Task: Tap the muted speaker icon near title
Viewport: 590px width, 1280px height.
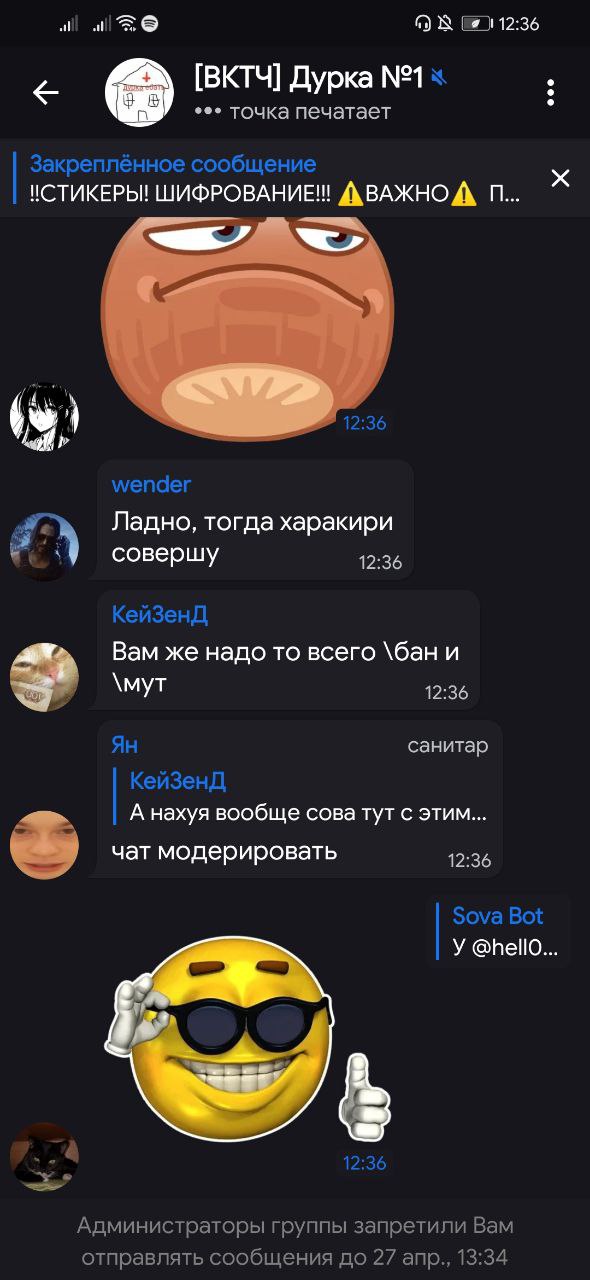Action: point(440,77)
